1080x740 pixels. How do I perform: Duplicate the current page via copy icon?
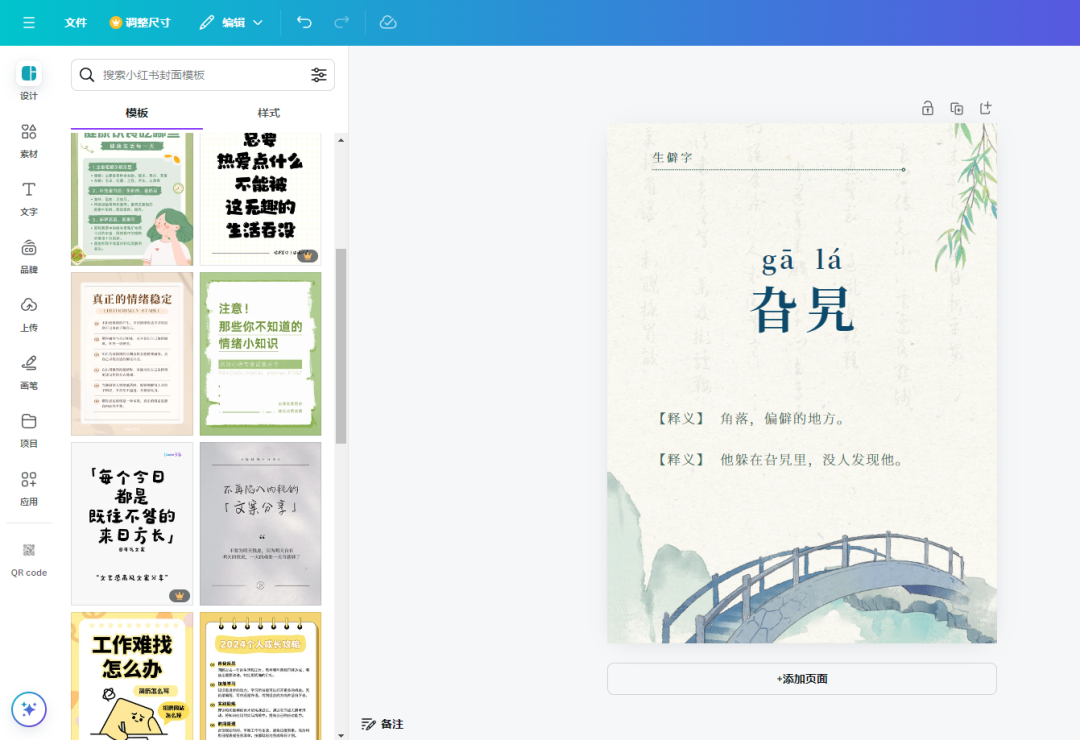point(956,107)
